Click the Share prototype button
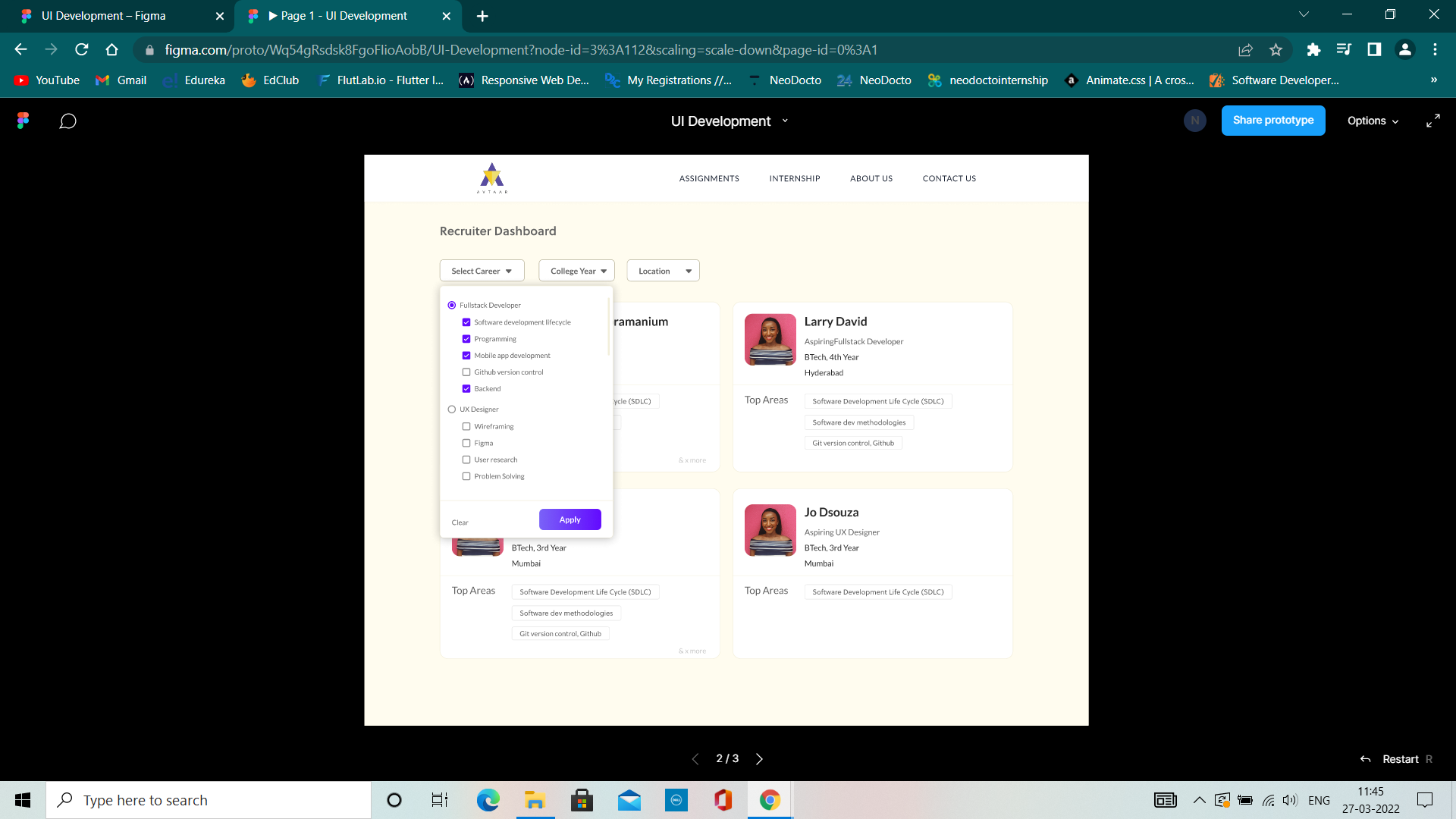Screen dimensions: 1456x819 pyautogui.click(x=1273, y=120)
